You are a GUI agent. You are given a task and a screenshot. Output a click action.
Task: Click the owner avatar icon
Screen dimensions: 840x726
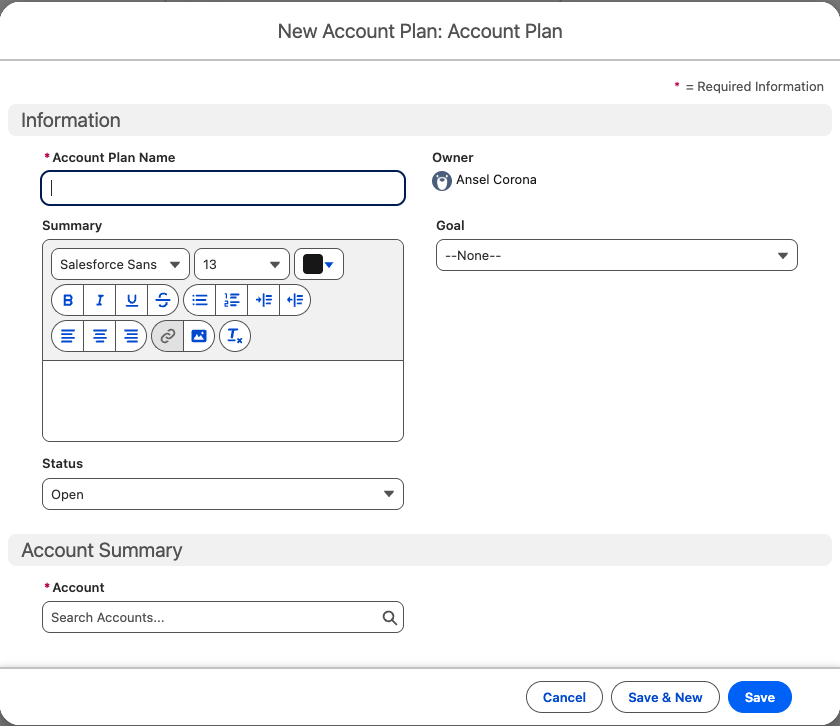pos(442,181)
